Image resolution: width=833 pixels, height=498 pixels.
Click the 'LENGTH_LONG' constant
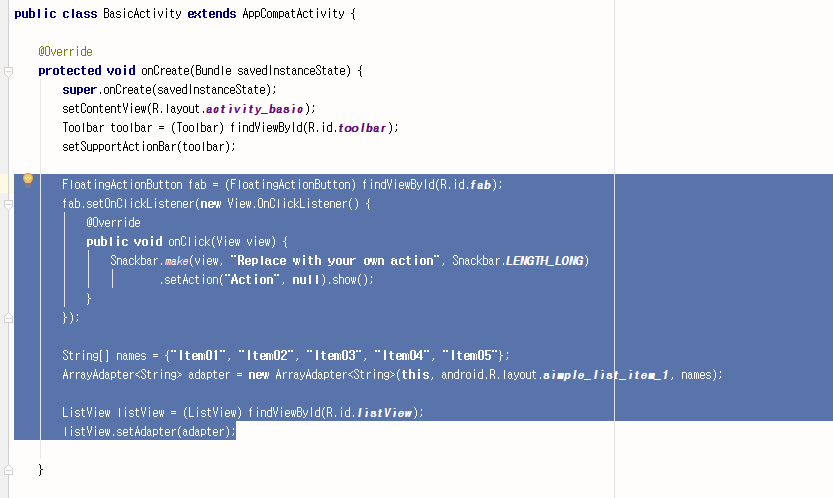[545, 261]
